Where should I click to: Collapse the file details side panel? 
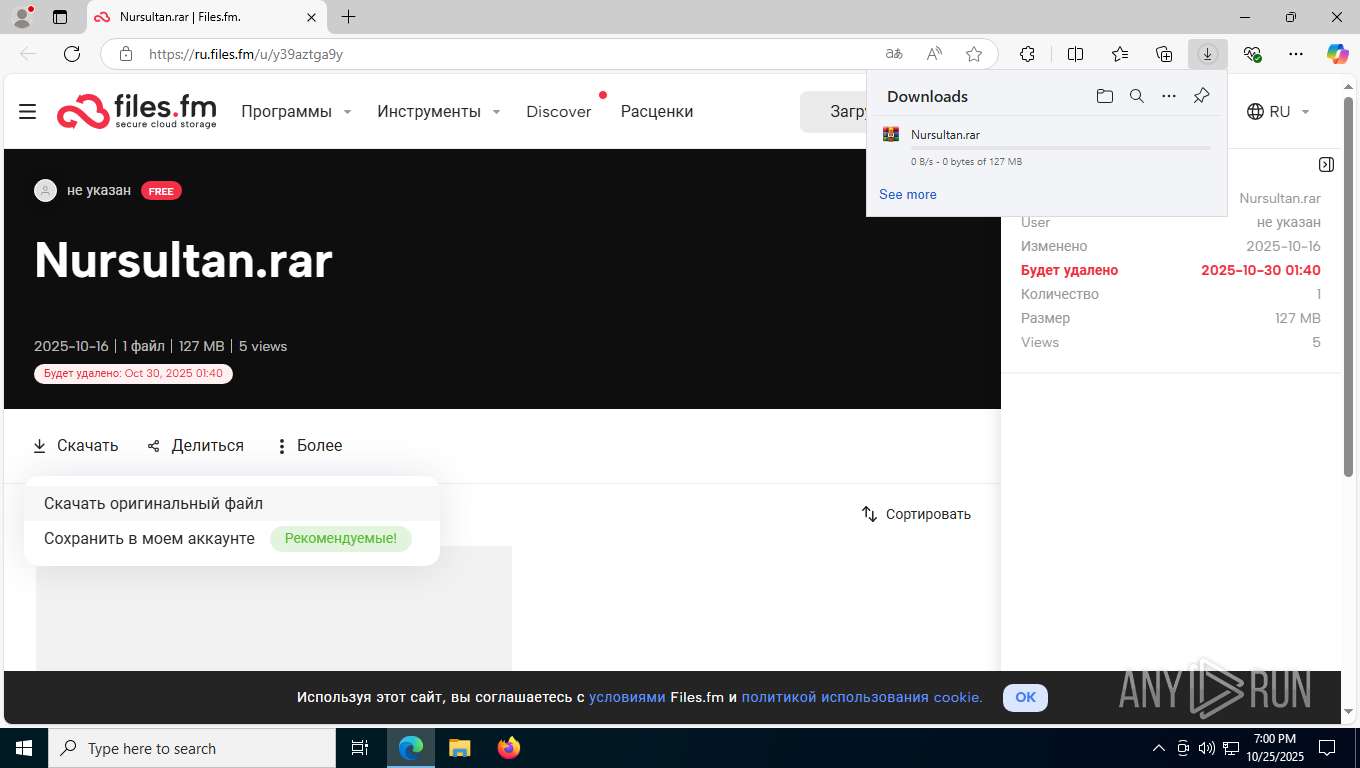(x=1326, y=164)
